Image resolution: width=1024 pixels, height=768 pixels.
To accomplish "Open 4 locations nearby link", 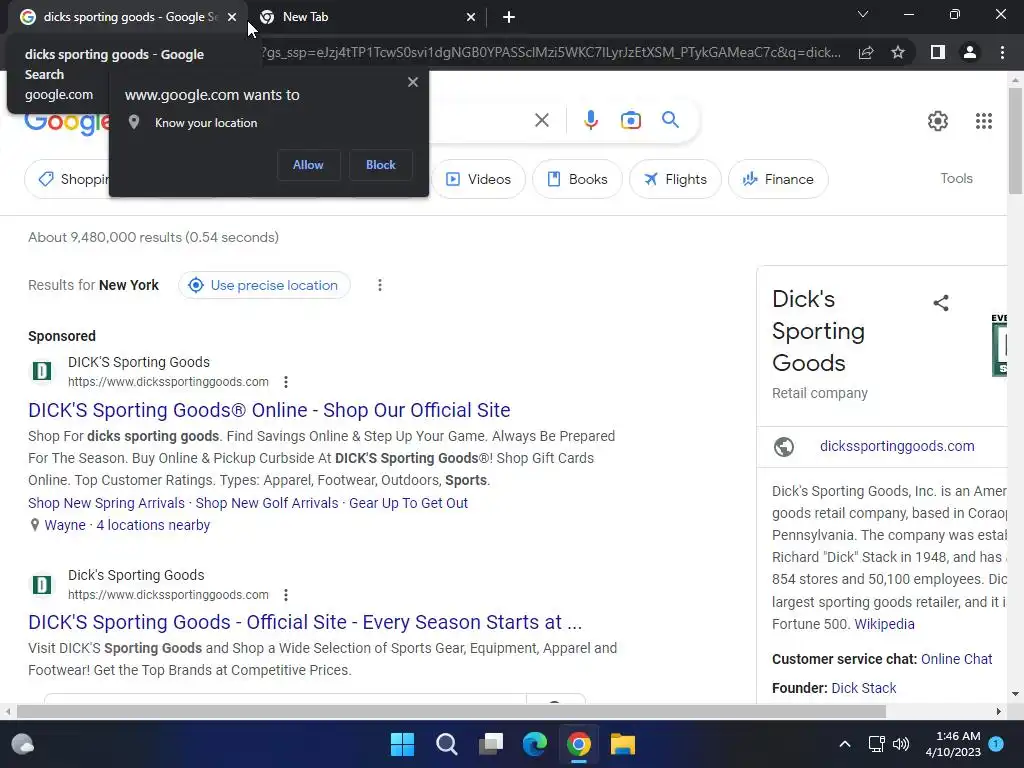I will [153, 525].
